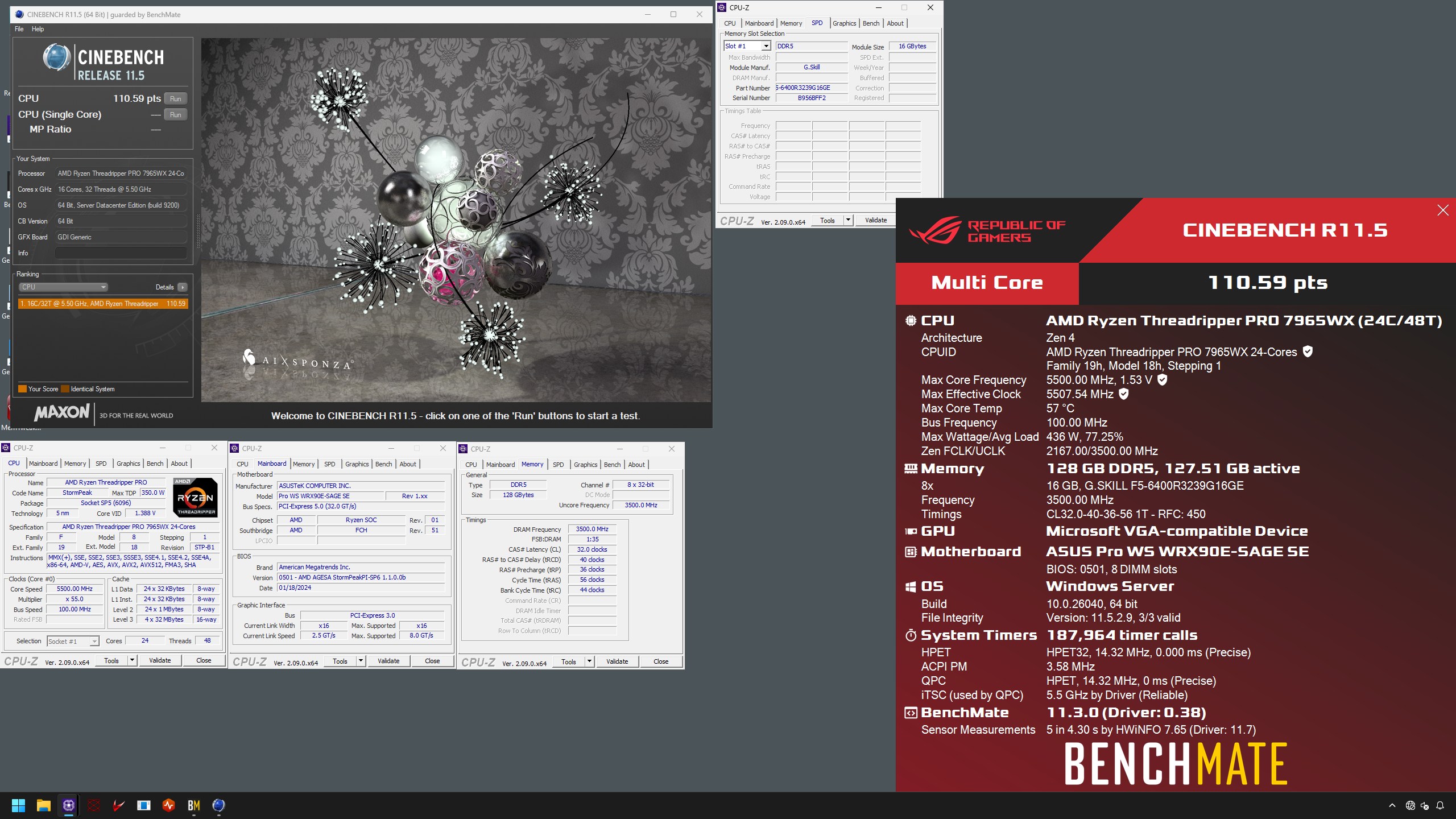Viewport: 1456px width, 819px height.
Task: Click Validate in CPU-Z Memory window
Action: click(617, 661)
